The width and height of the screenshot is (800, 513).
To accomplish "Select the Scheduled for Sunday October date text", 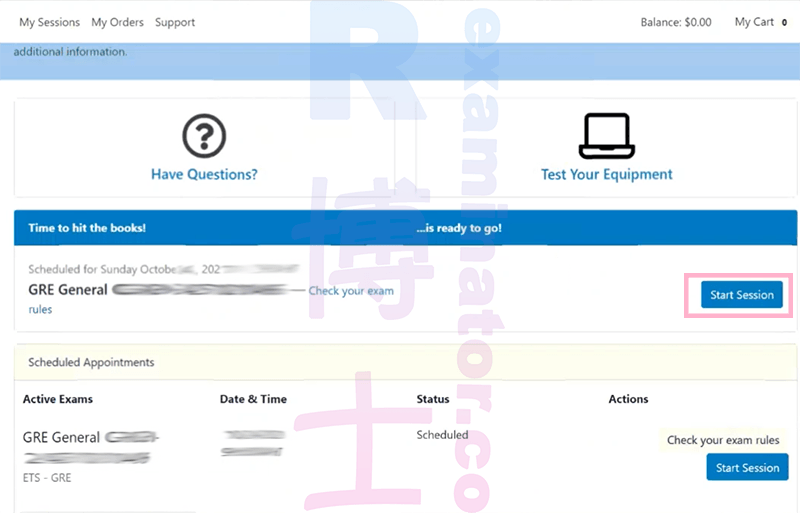I will pyautogui.click(x=163, y=269).
